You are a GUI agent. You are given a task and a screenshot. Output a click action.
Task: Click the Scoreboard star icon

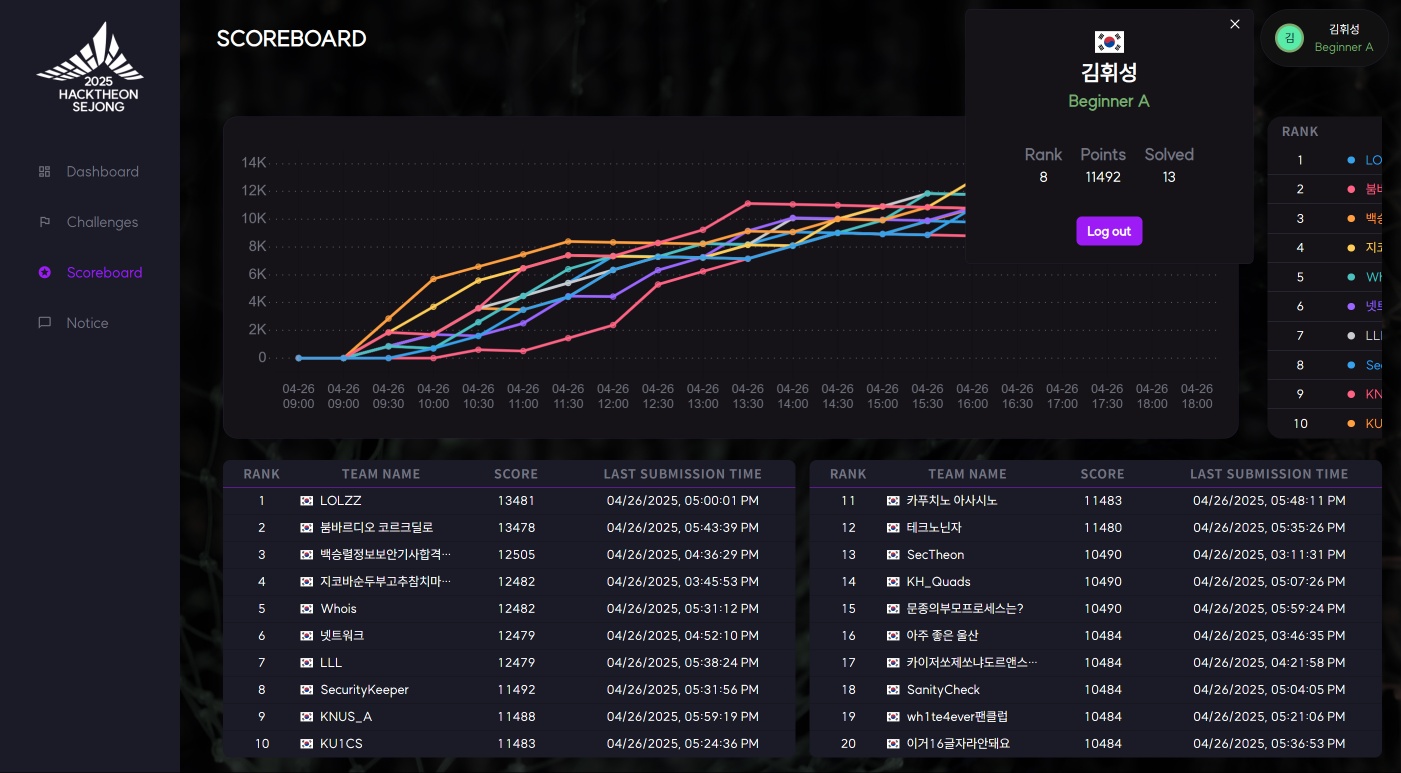point(44,273)
